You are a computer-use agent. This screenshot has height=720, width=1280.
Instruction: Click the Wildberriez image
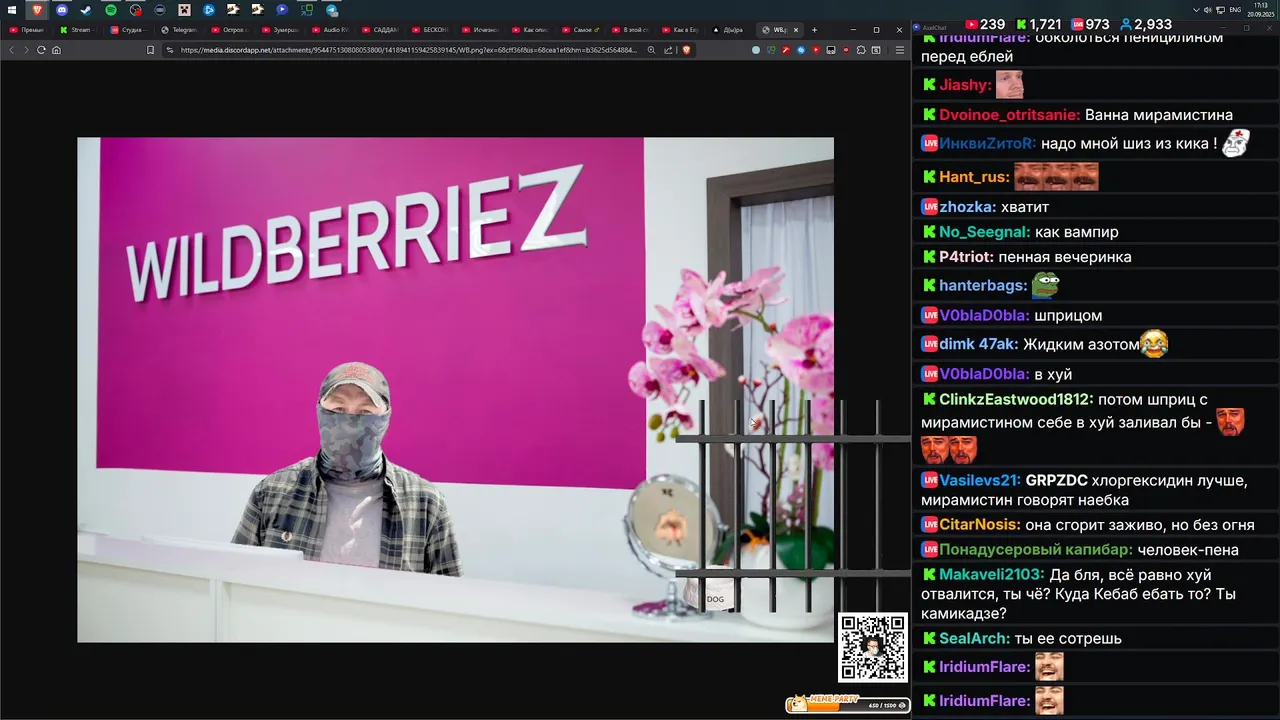(455, 389)
